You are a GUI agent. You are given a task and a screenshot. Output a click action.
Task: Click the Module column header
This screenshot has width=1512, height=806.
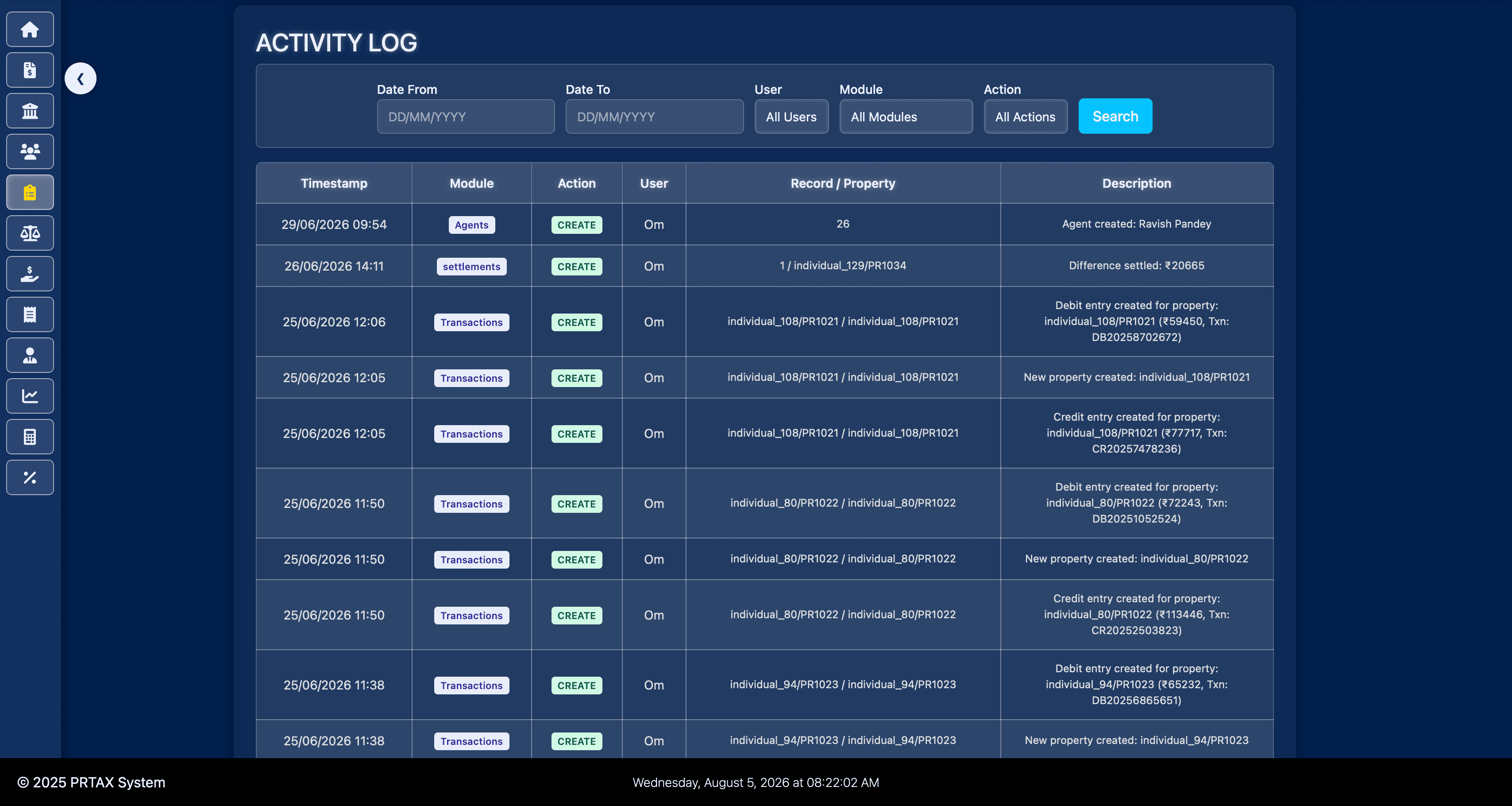471,183
